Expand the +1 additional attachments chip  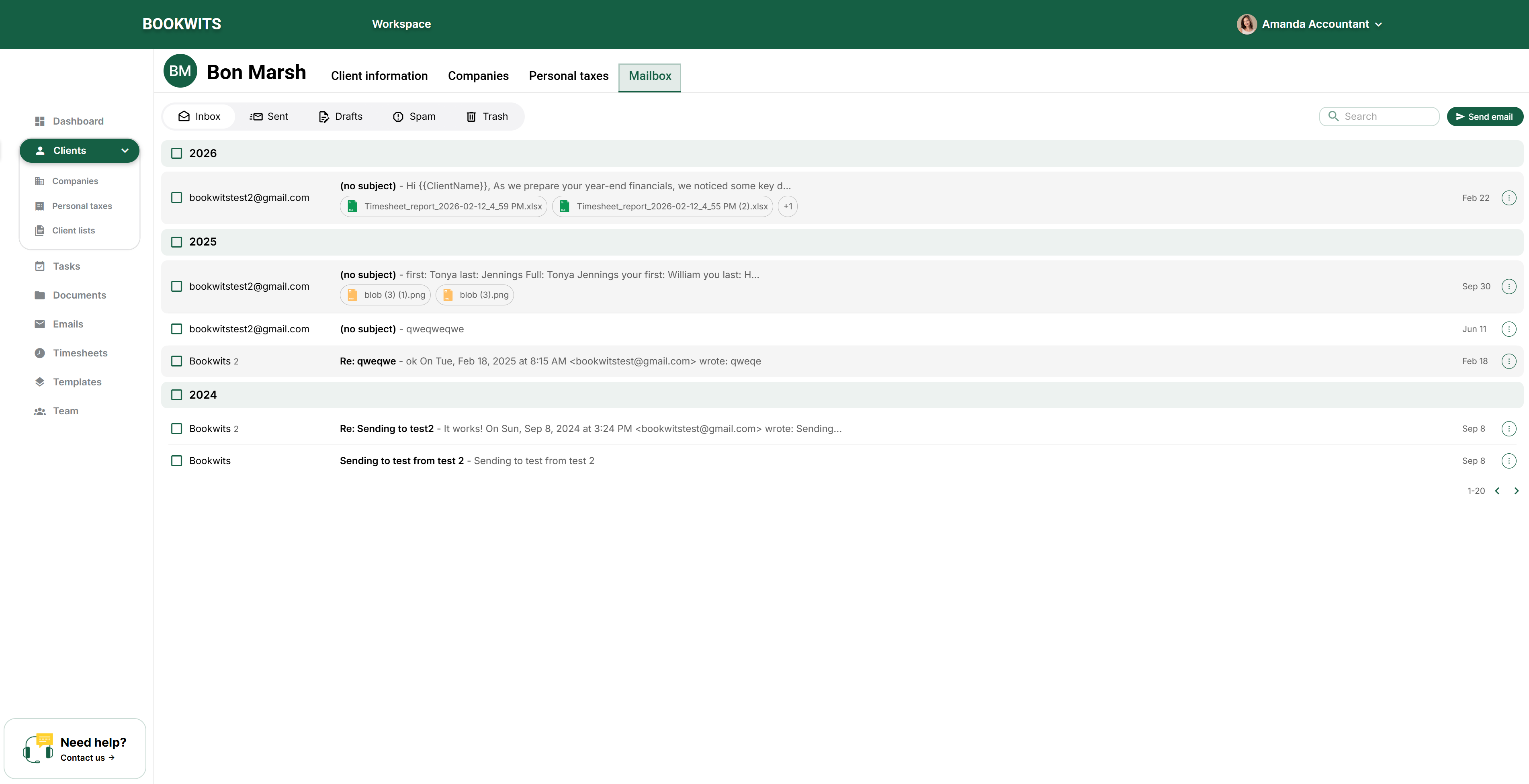point(788,207)
